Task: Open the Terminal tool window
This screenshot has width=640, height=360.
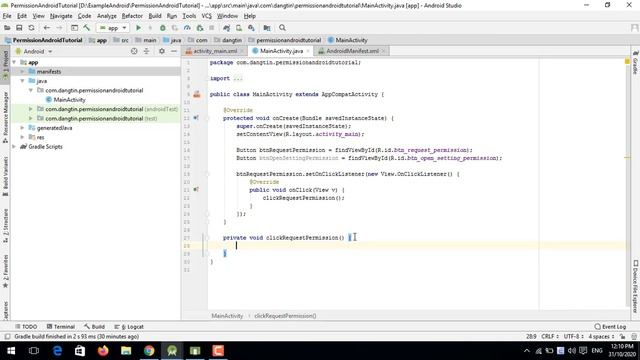Action: [x=61, y=327]
